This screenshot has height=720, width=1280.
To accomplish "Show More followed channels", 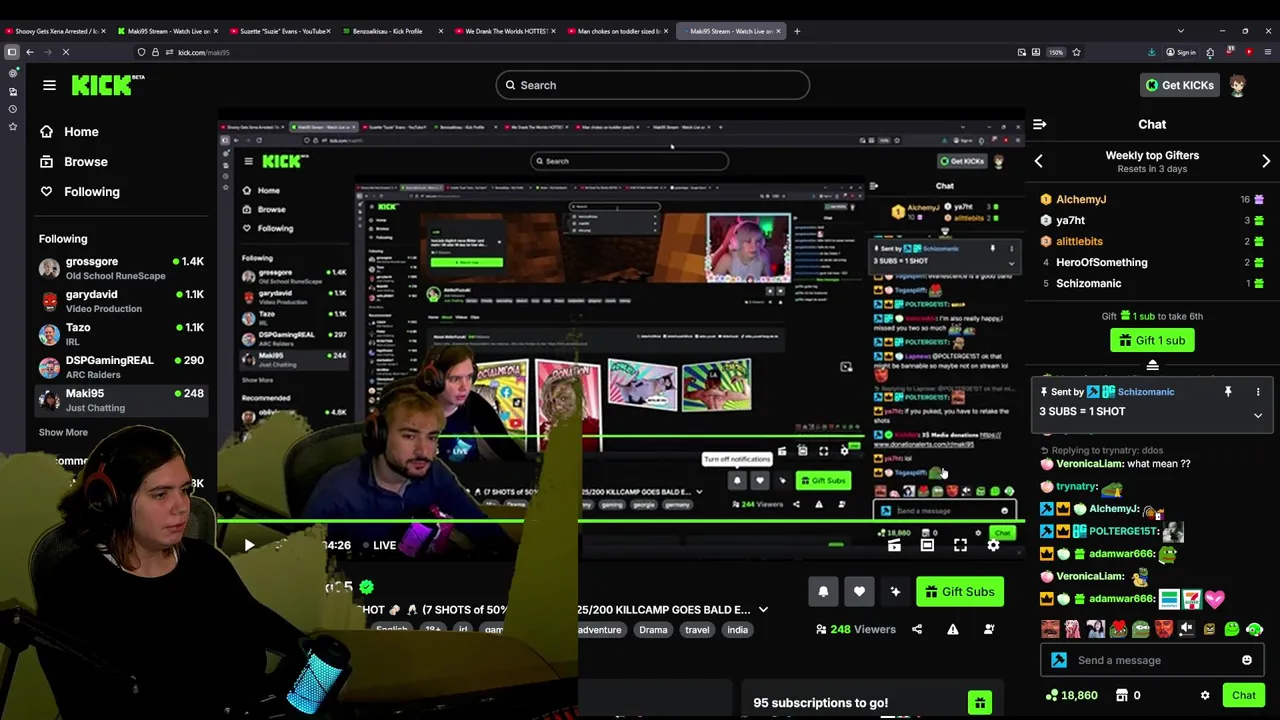I will pos(63,432).
